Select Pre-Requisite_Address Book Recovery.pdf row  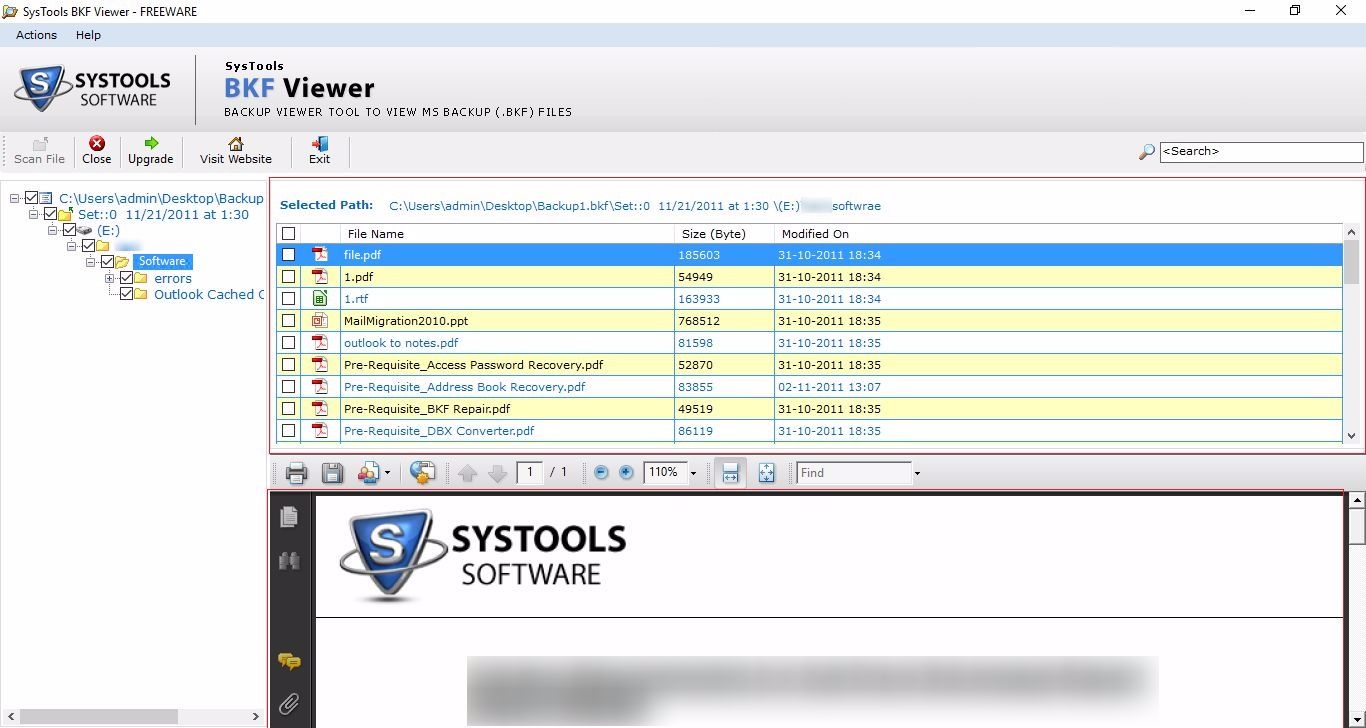(x=810, y=387)
